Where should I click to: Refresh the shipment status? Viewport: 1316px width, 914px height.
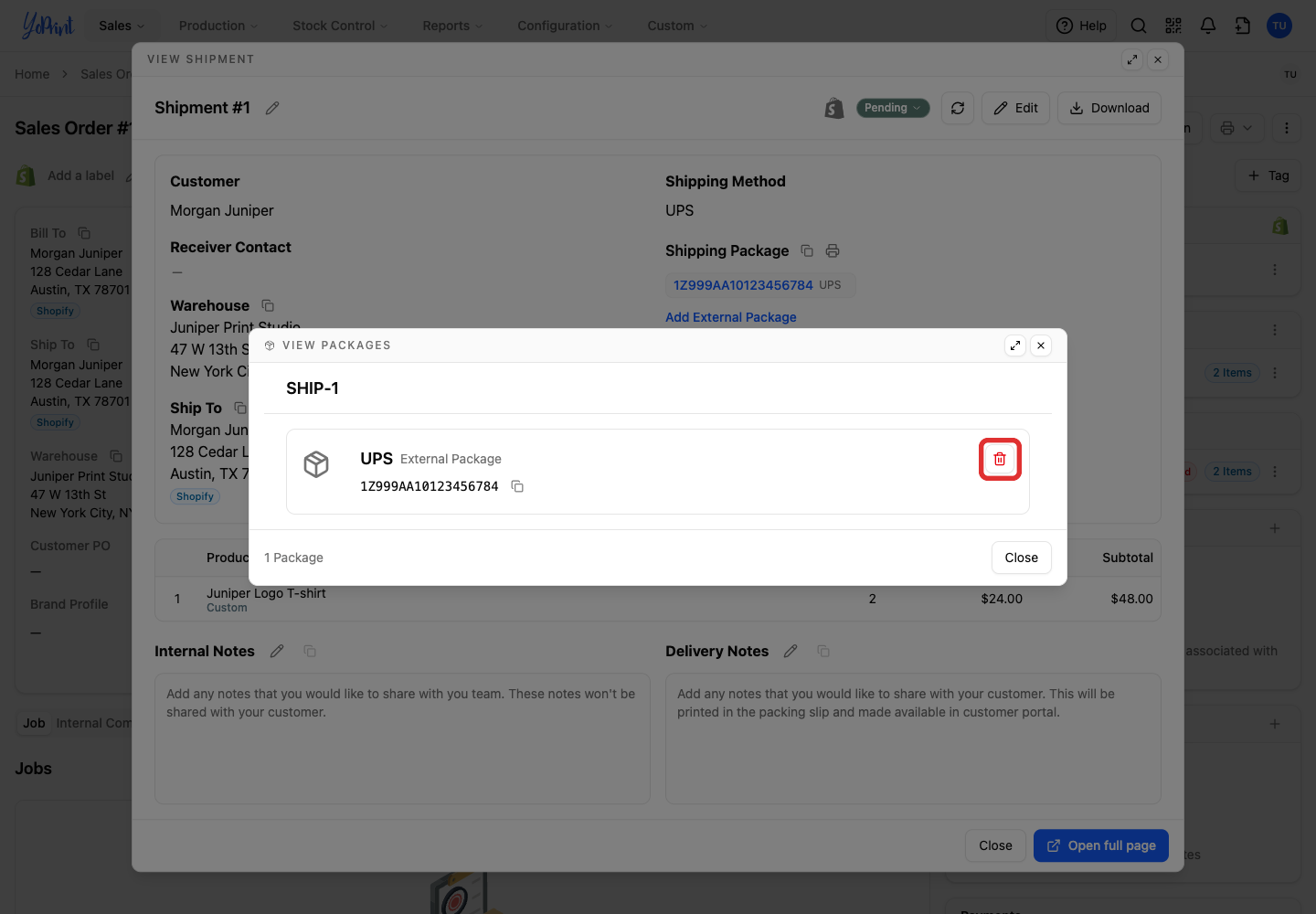[958, 108]
